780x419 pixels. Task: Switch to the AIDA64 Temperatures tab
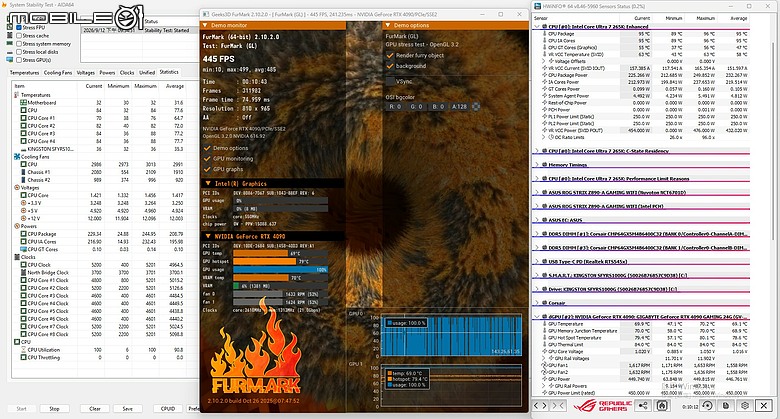tap(24, 73)
